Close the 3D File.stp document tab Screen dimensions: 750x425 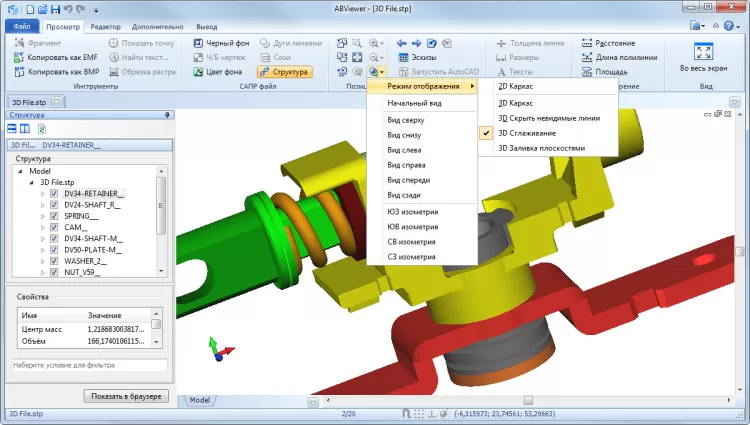click(56, 102)
